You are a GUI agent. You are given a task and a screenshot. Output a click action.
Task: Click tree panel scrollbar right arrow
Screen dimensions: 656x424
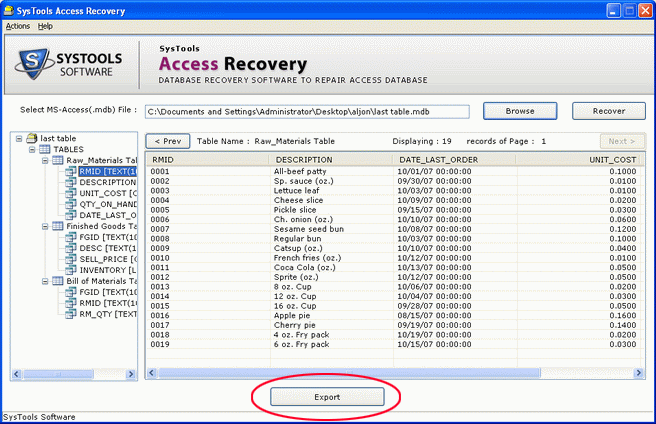tap(131, 374)
